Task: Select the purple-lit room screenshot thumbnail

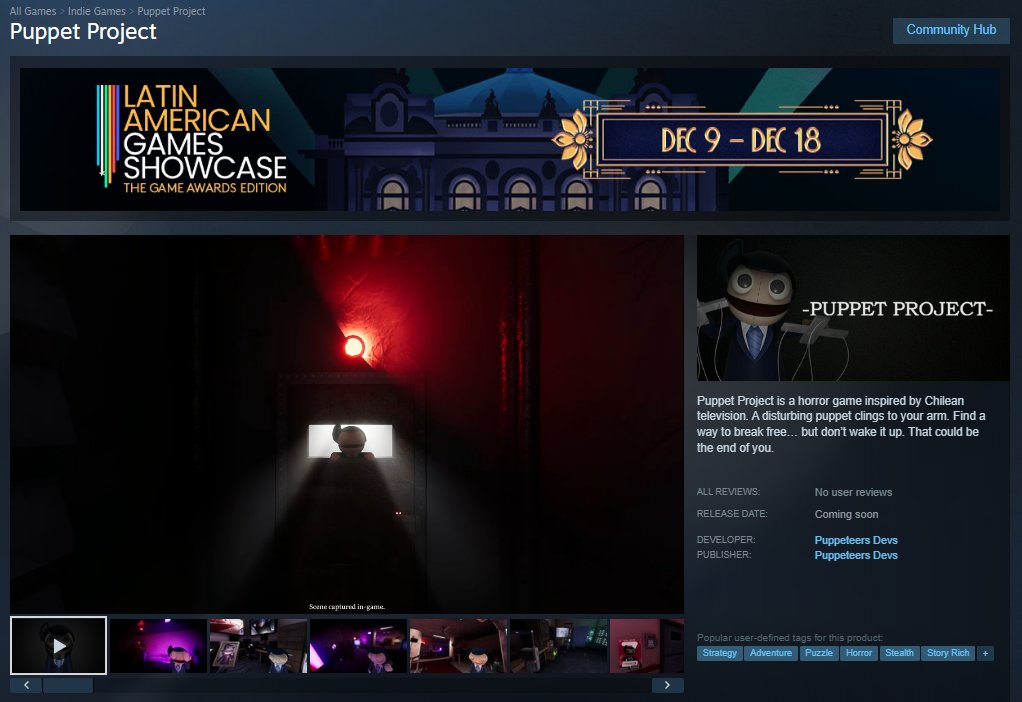Action: point(158,646)
